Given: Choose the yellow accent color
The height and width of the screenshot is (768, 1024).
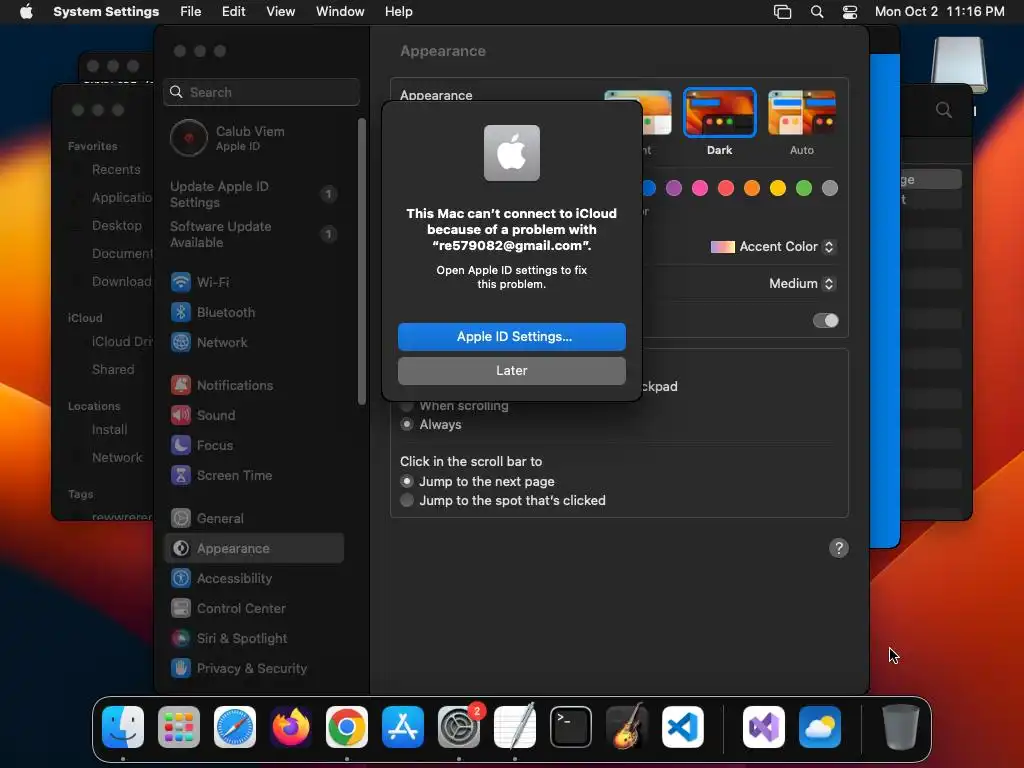Looking at the screenshot, I should point(778,188).
